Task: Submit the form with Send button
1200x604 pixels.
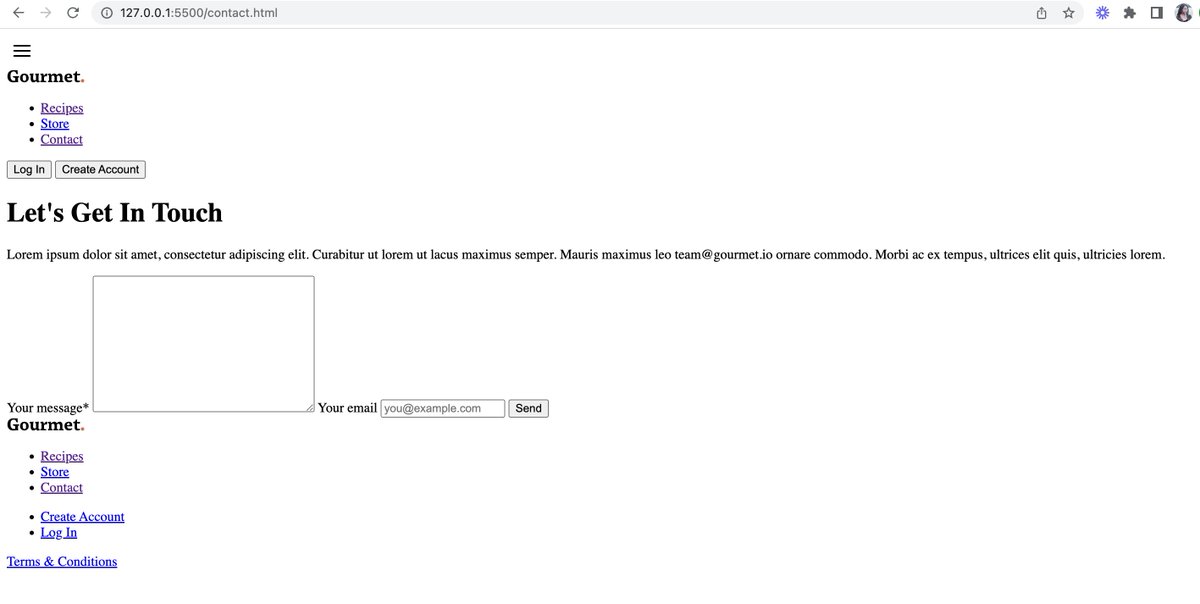Action: (529, 408)
